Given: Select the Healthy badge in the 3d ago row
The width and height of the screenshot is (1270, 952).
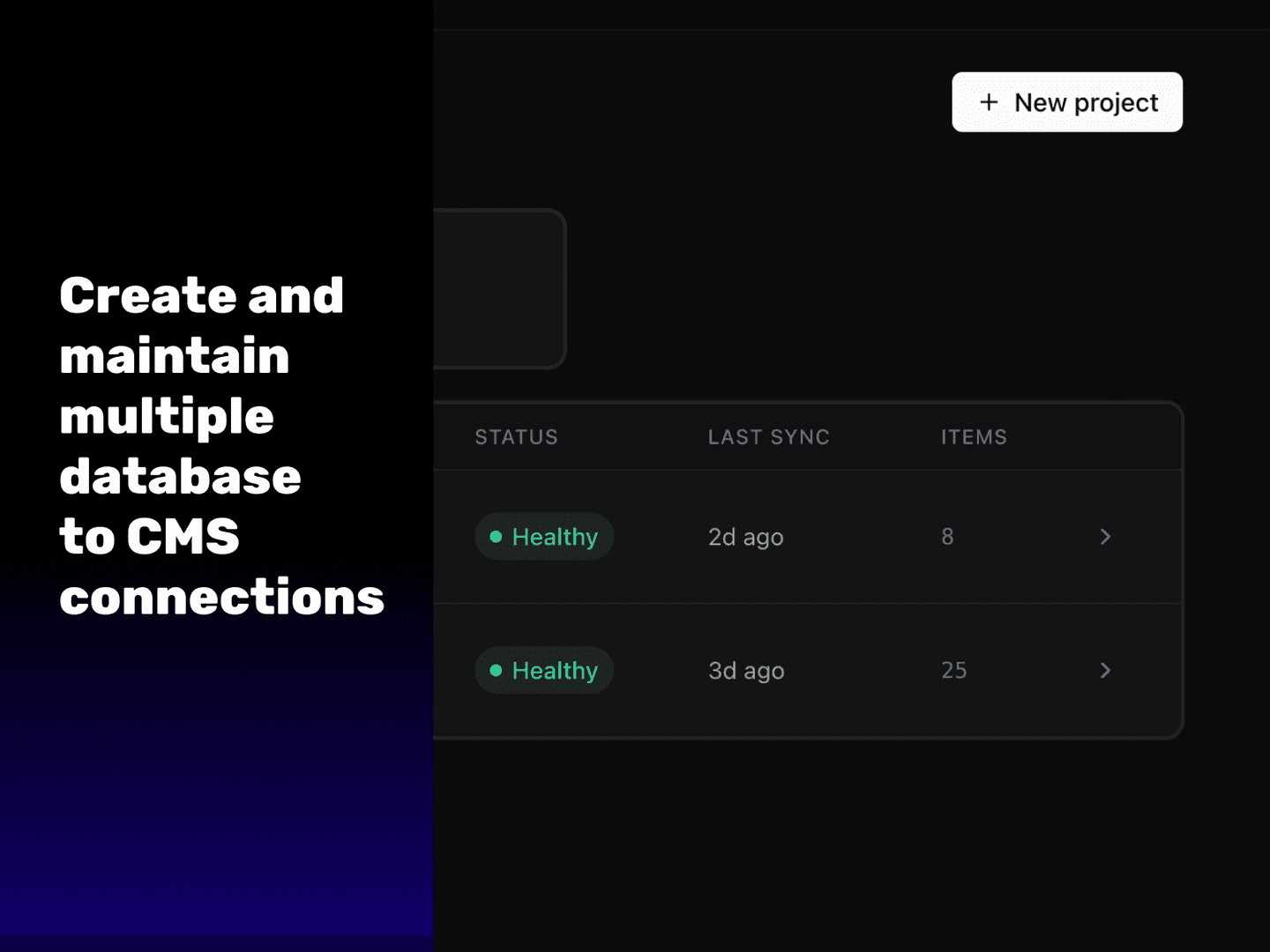Looking at the screenshot, I should (544, 671).
